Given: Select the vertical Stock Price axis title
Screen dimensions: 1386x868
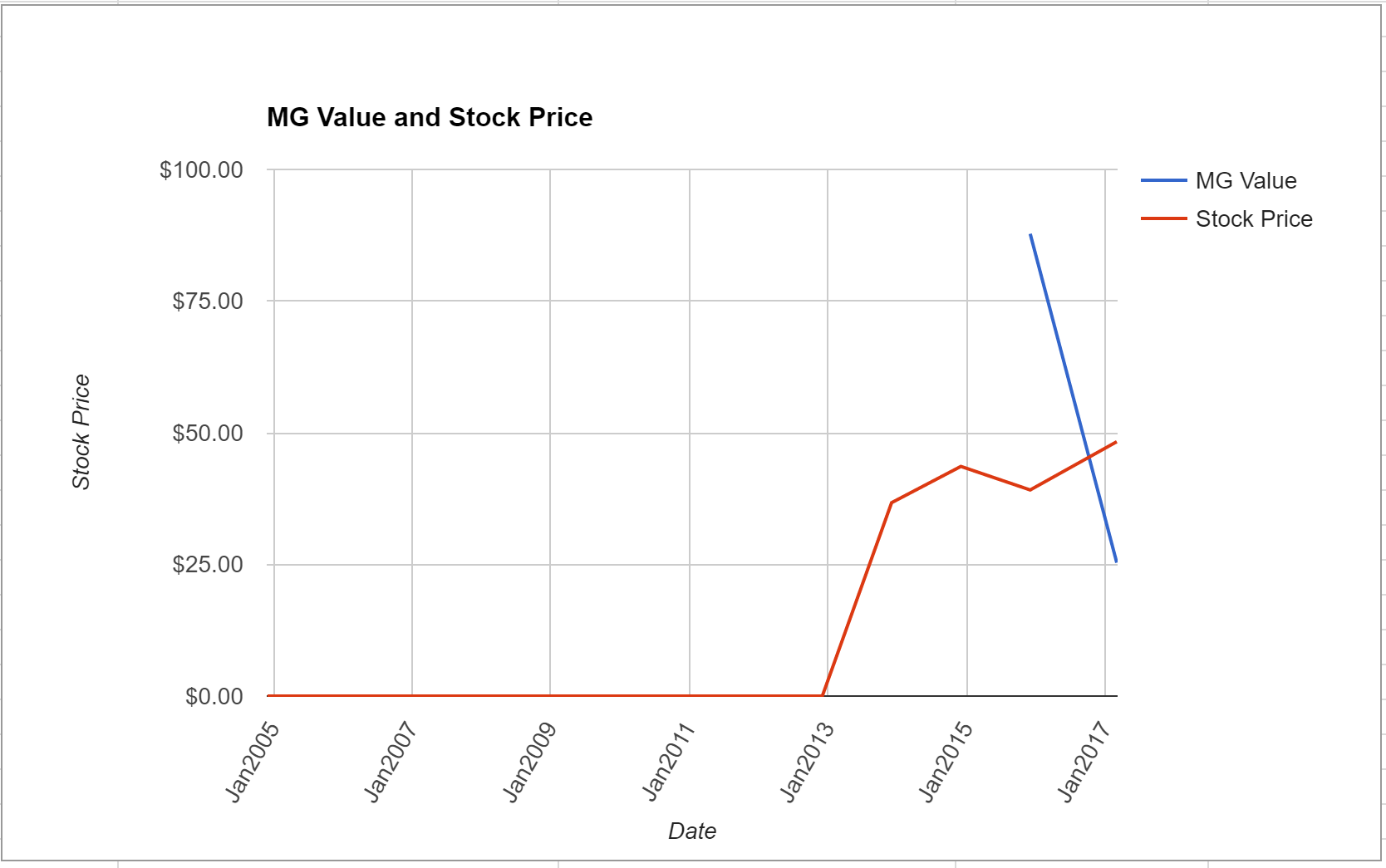Looking at the screenshot, I should [x=81, y=432].
